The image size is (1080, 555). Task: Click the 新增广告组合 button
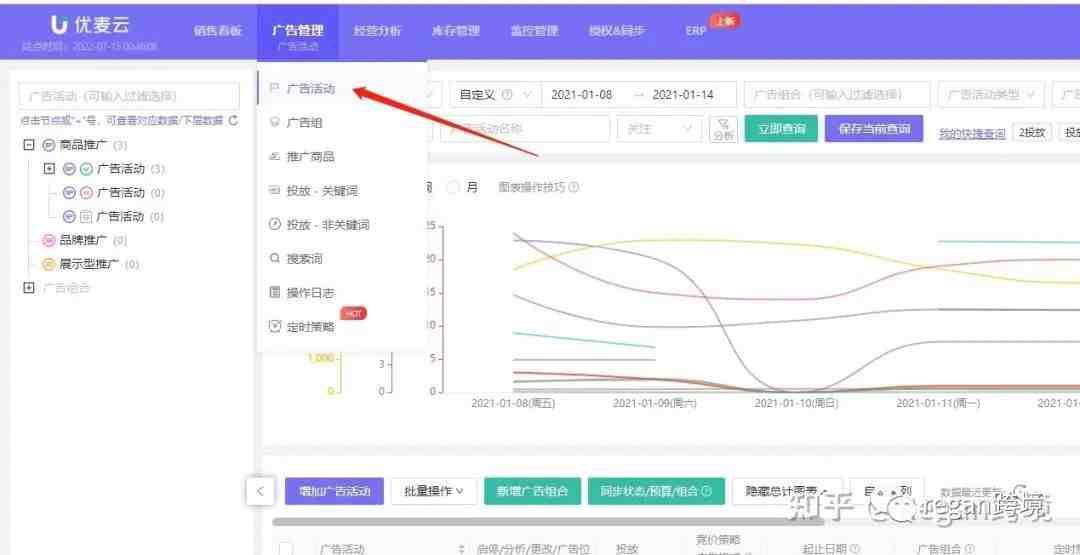[x=532, y=491]
